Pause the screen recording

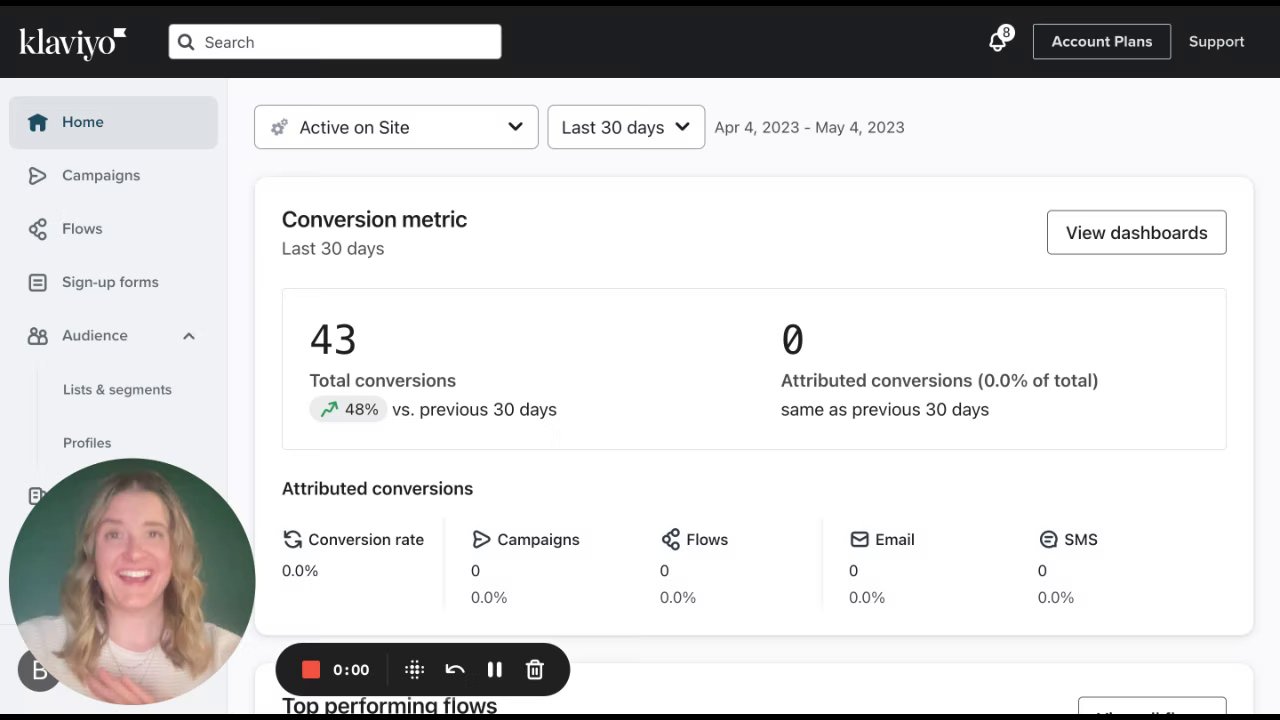[494, 670]
